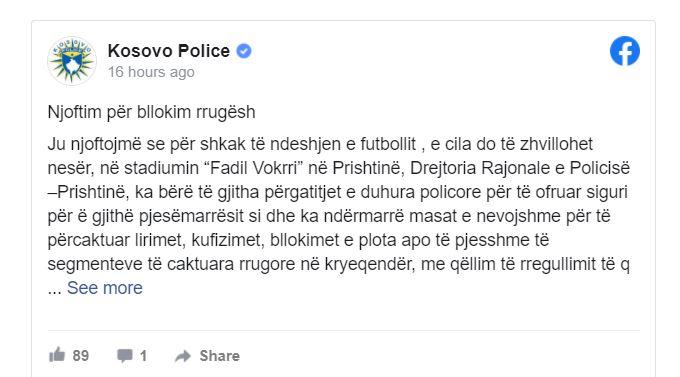
Task: Click the 'Ju njoftojmë' opening words
Action: [x=95, y=144]
